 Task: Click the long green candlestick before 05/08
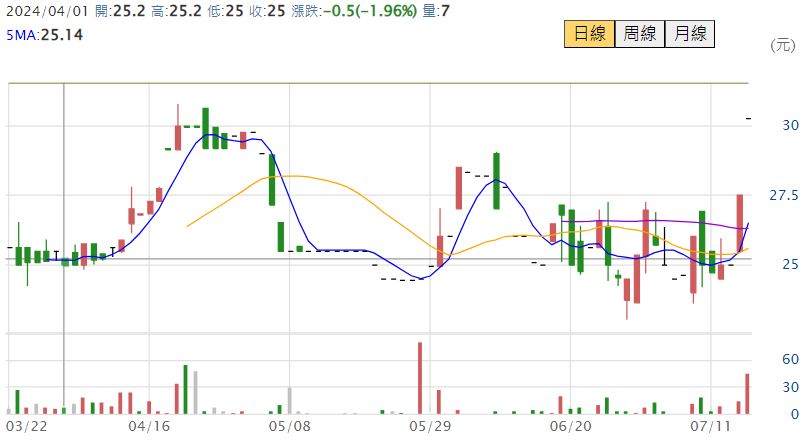pos(271,180)
